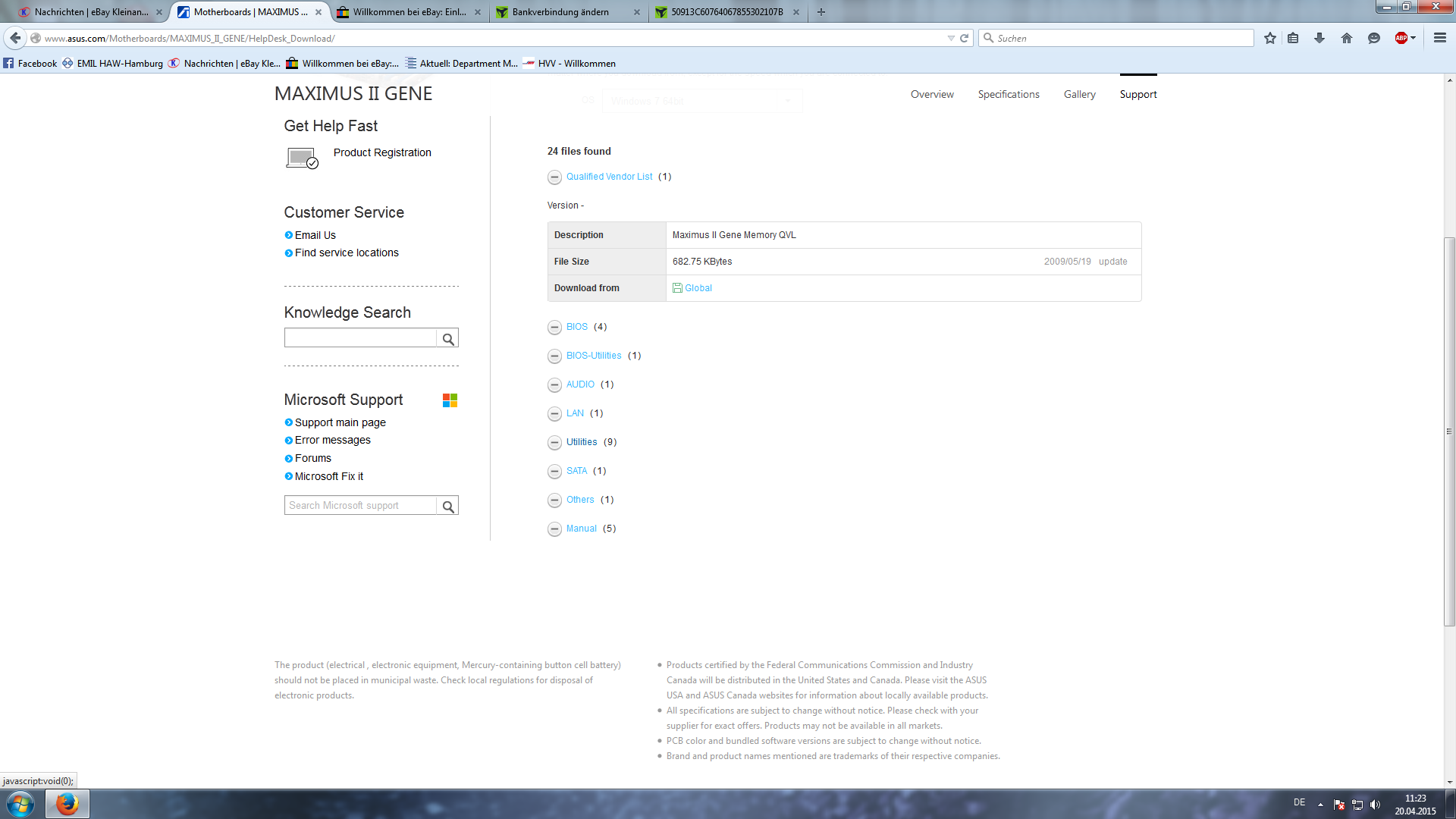Click the Firefox home icon
Image resolution: width=1456 pixels, height=819 pixels.
1347,38
